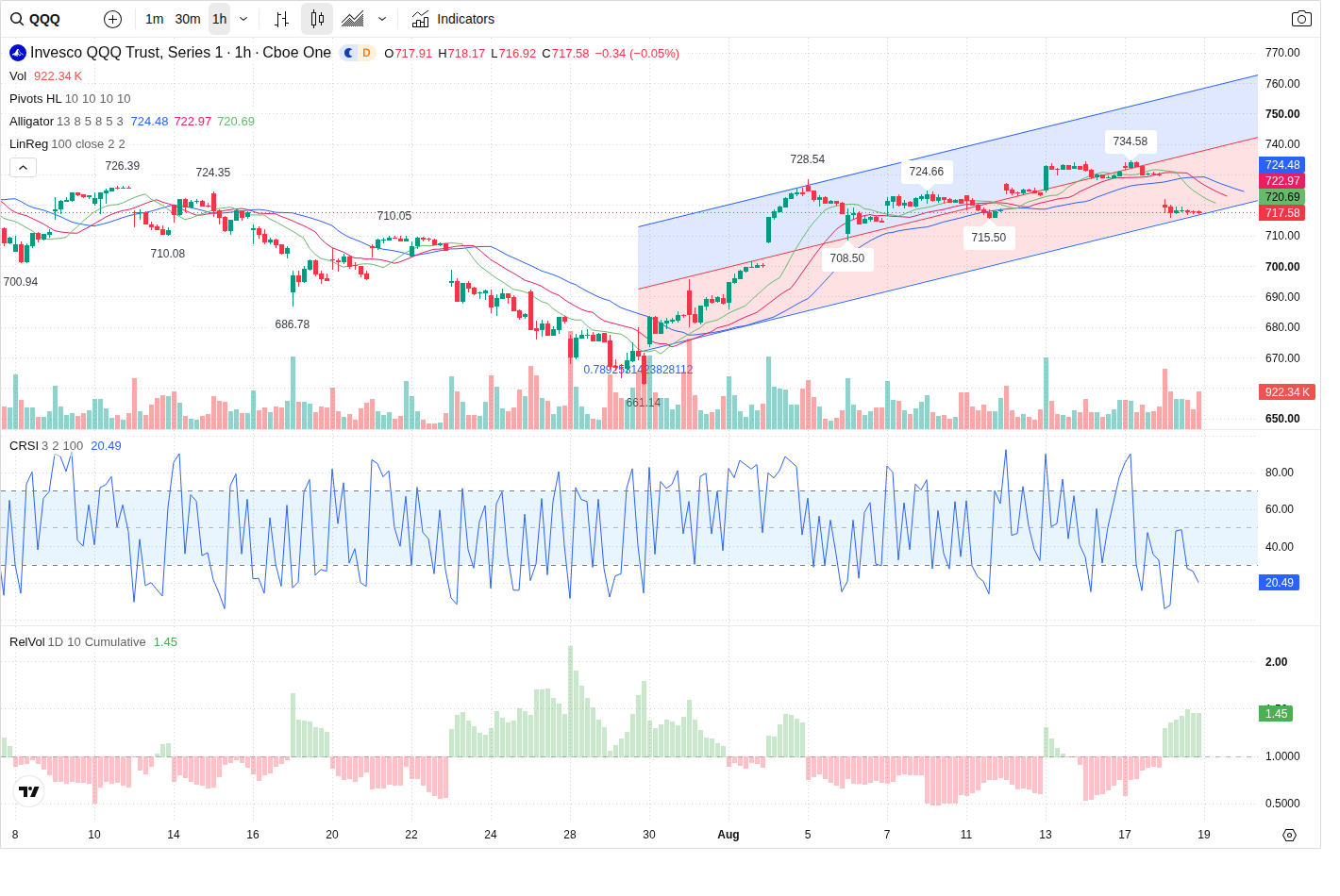Select the Pivots HL indicator legend
The image size is (1340, 896).
point(35,99)
